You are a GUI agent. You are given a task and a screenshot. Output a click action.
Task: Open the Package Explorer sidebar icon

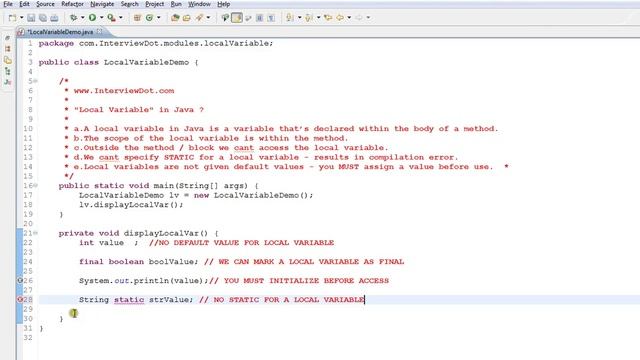(7, 49)
